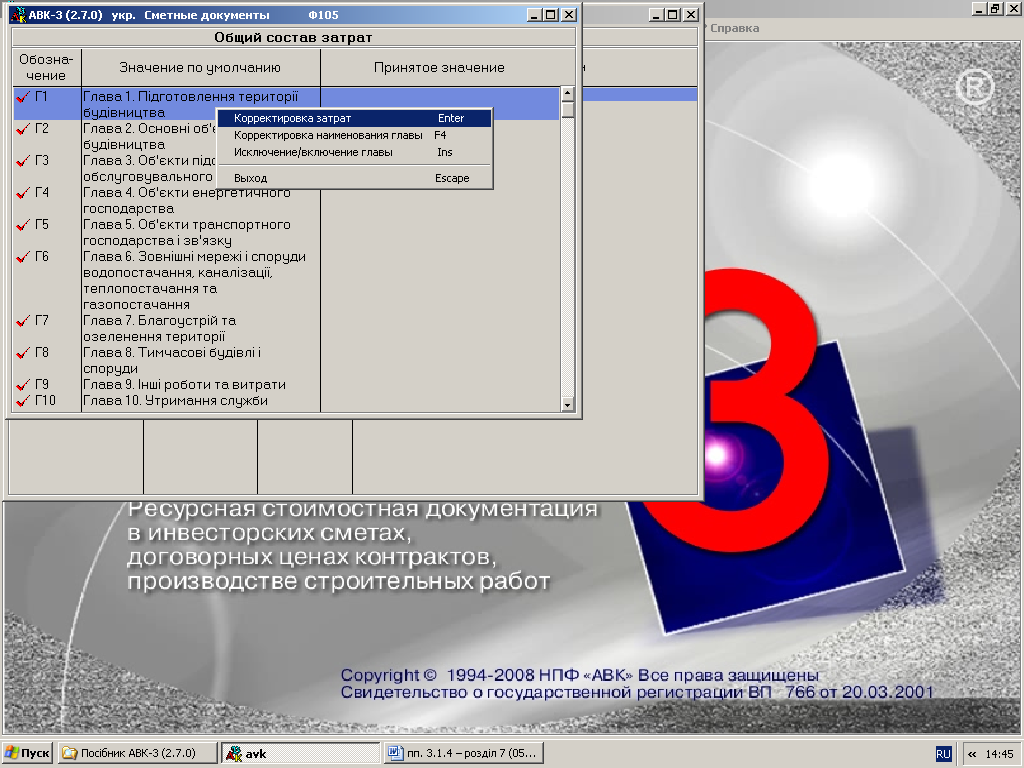Click column header Обозначение
This screenshot has width=1024, height=768.
click(46, 67)
